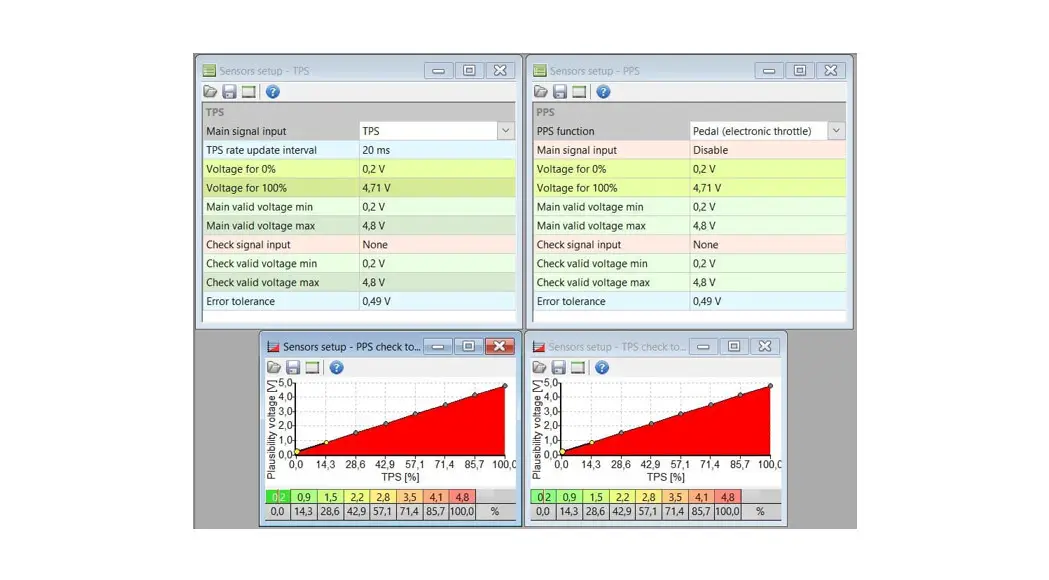
Task: Edit TPS Main valid voltage min value
Action: (438, 207)
